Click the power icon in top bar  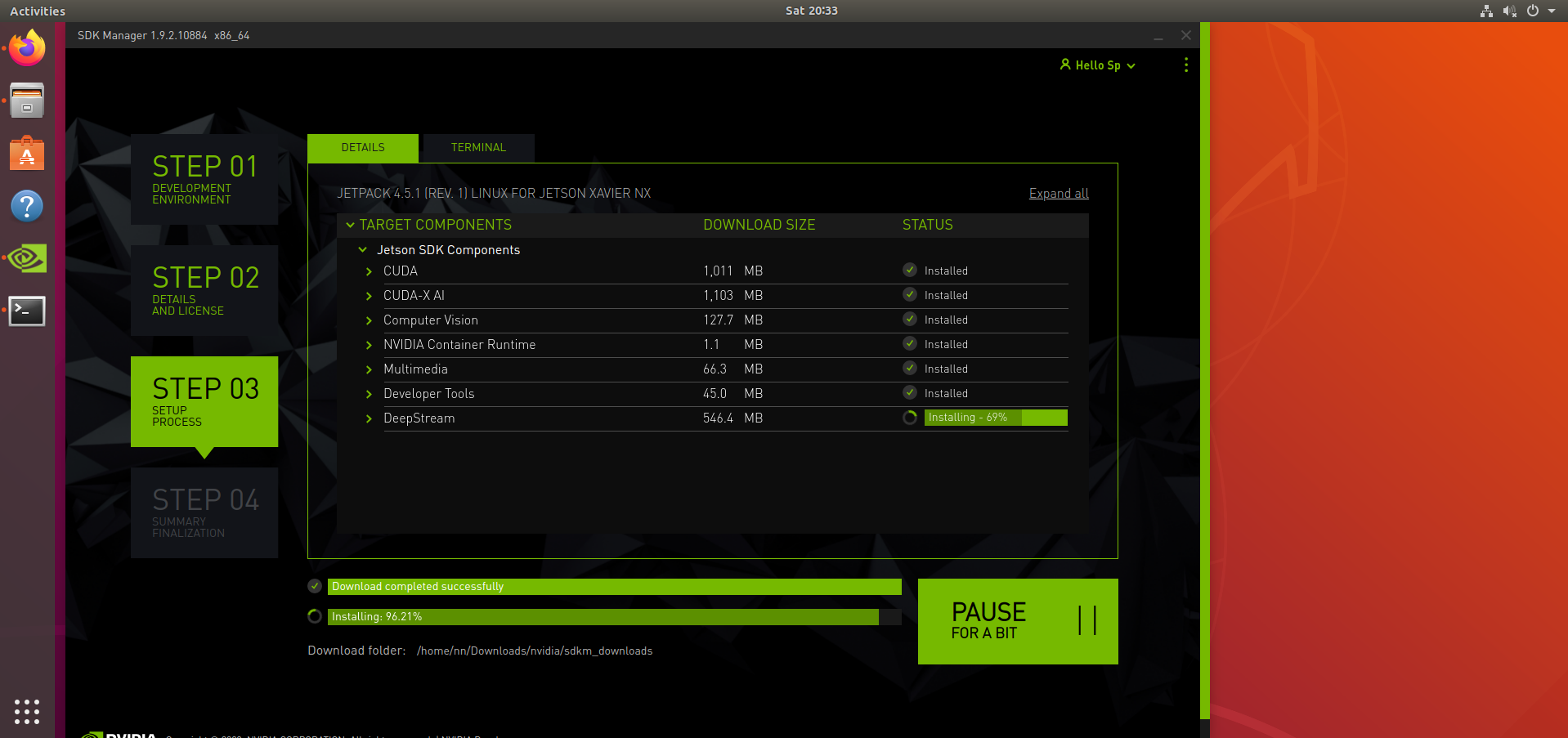1533,11
